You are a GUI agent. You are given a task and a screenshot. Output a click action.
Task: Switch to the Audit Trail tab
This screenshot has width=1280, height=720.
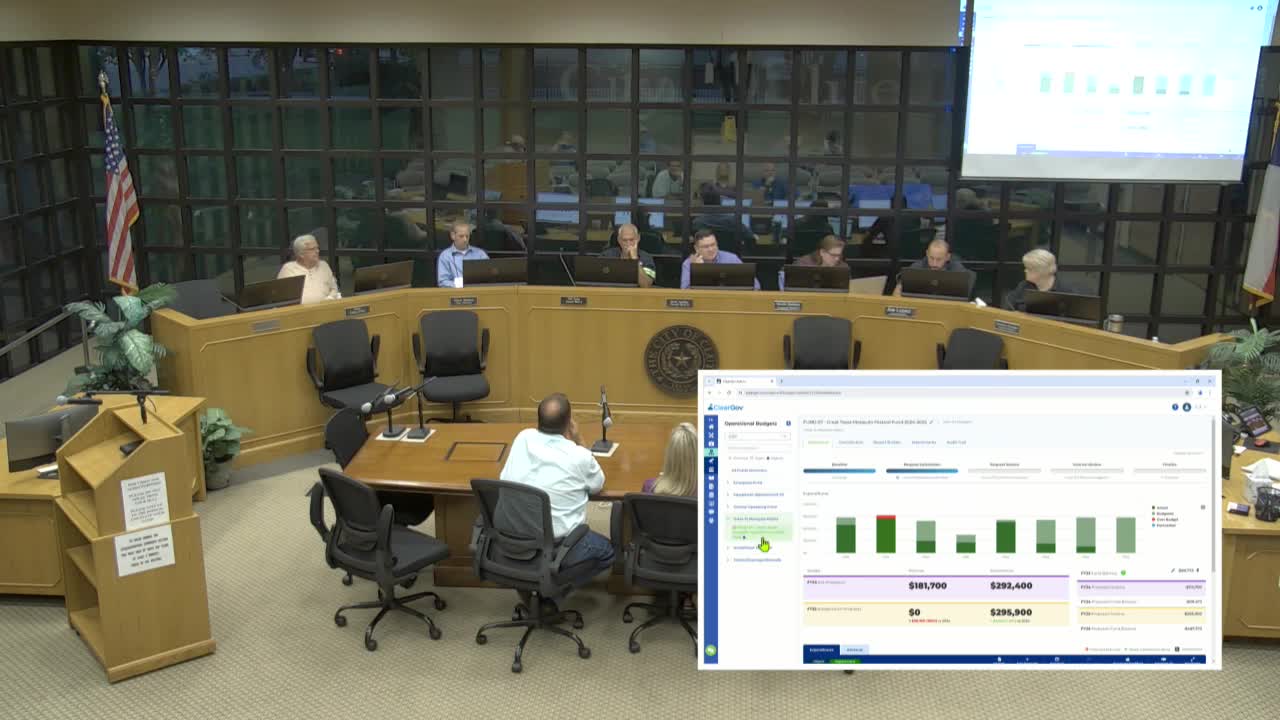pyautogui.click(x=956, y=442)
